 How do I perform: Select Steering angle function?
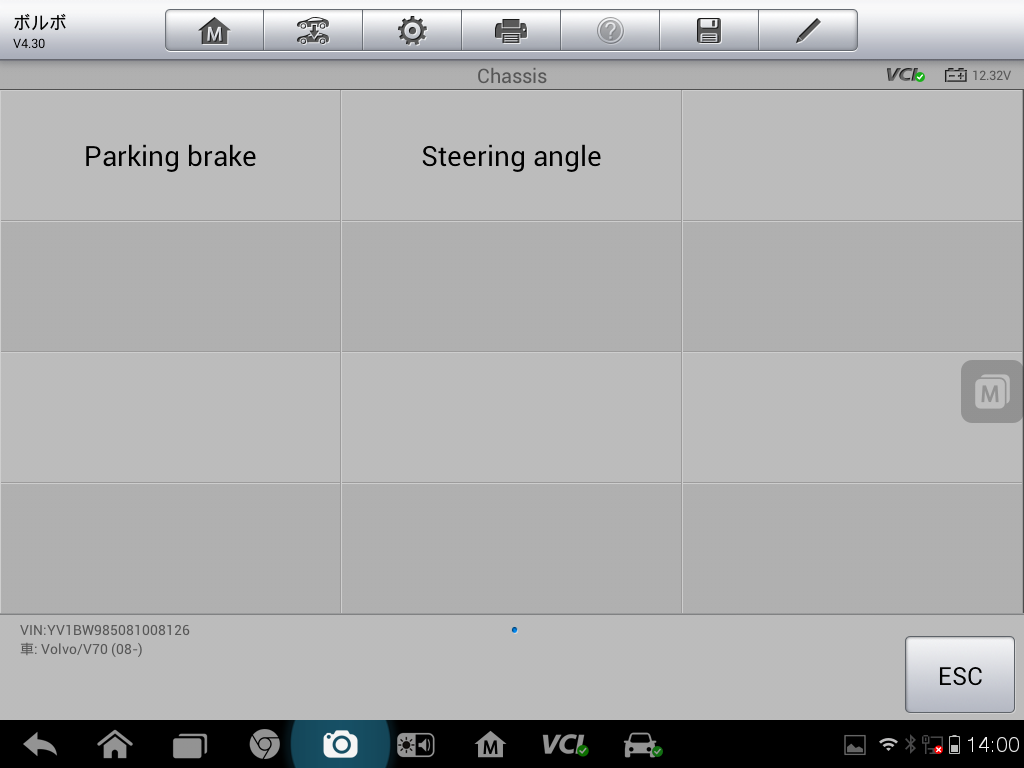[511, 155]
